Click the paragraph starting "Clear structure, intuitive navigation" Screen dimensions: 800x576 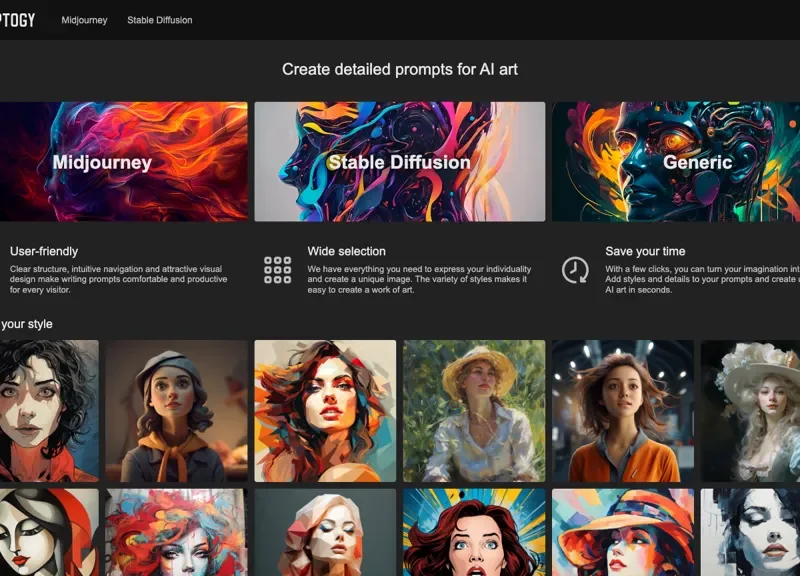118,279
